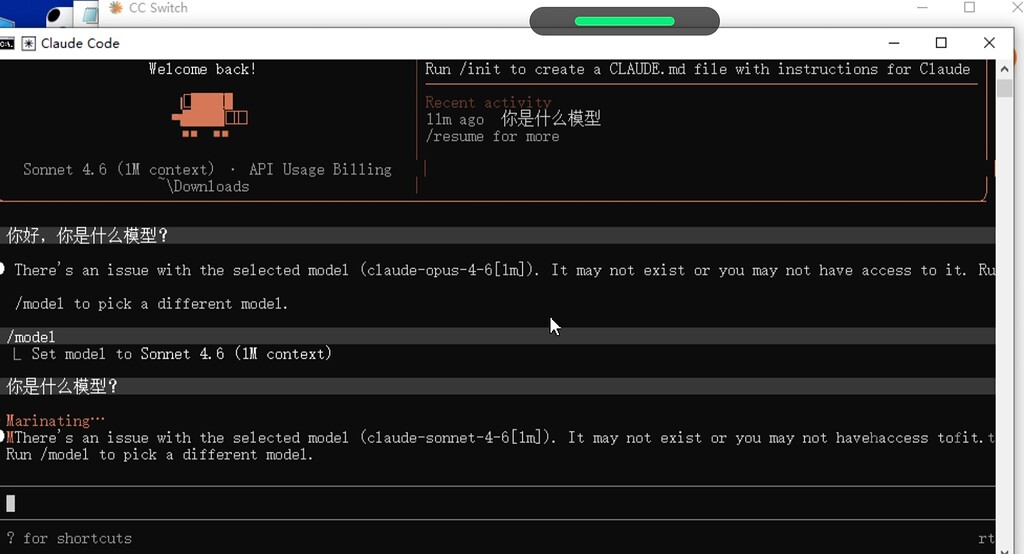This screenshot has height=554, width=1024.
Task: Click the orange Claude mascot logo
Action: [x=209, y=114]
